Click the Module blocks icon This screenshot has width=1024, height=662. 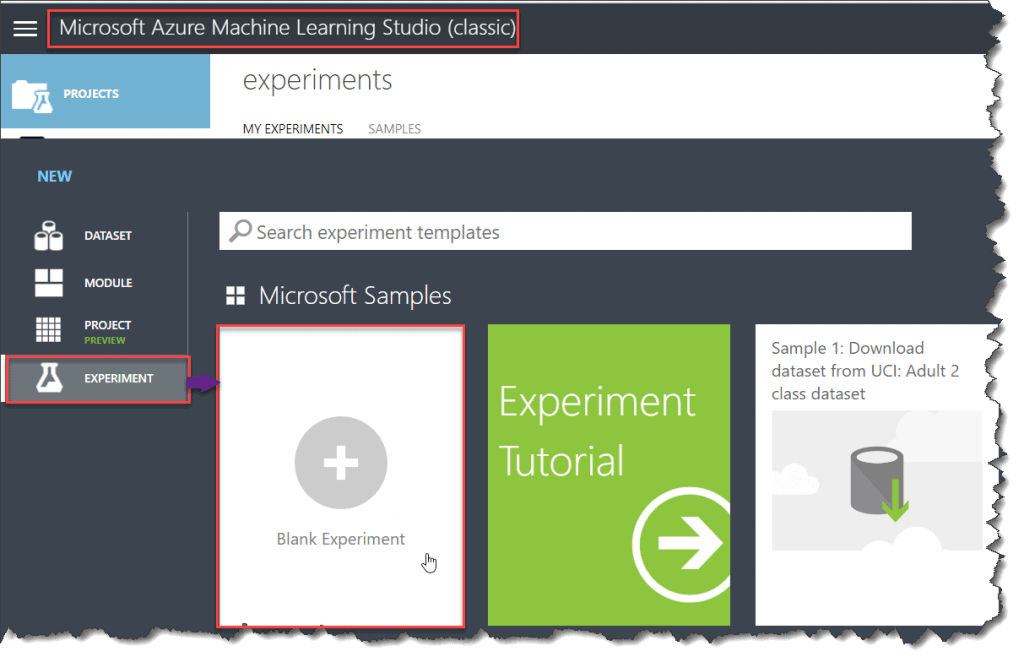(x=48, y=283)
